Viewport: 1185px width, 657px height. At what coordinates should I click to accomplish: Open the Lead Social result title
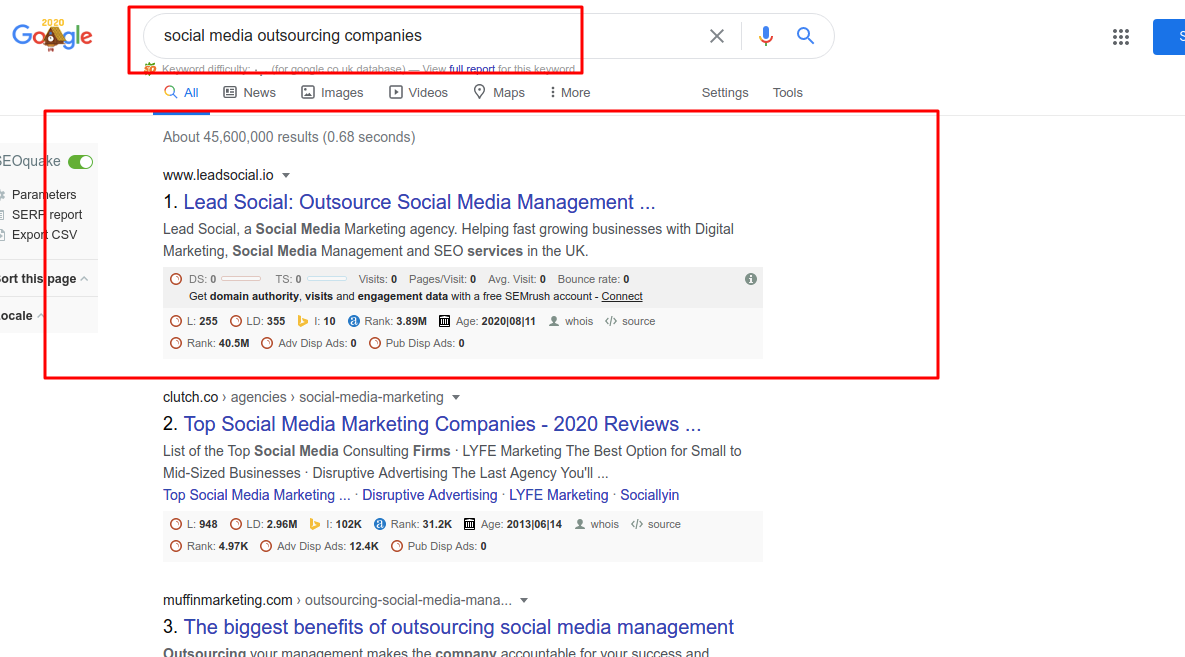[419, 202]
